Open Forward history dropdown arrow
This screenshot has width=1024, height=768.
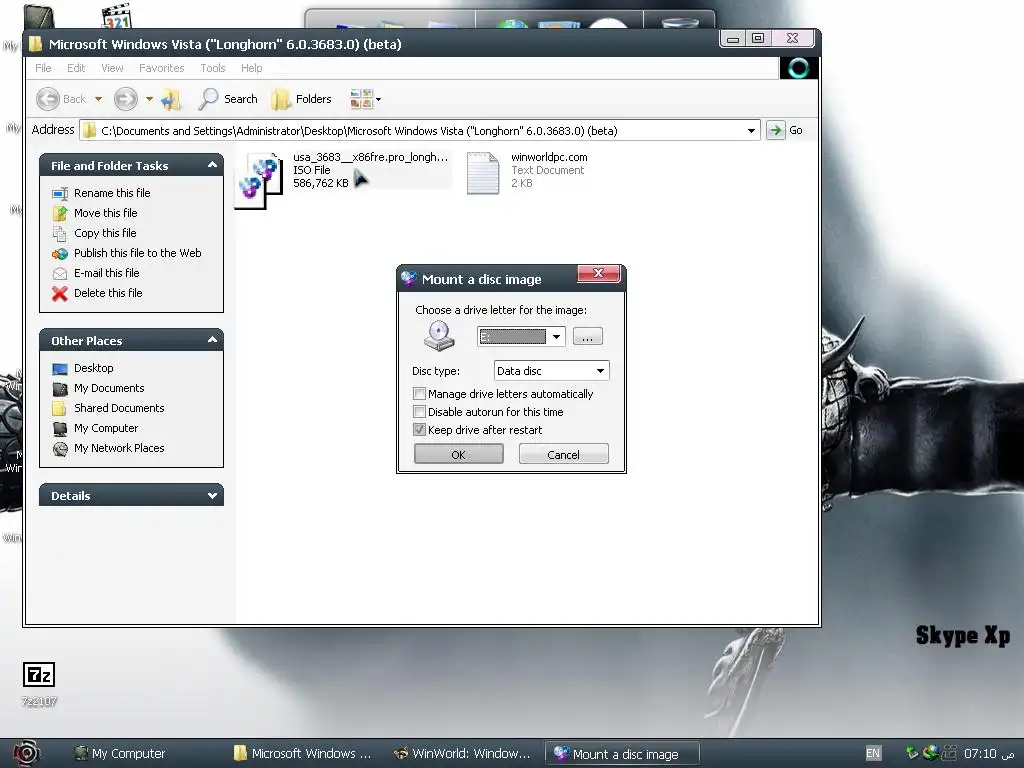coord(149,99)
